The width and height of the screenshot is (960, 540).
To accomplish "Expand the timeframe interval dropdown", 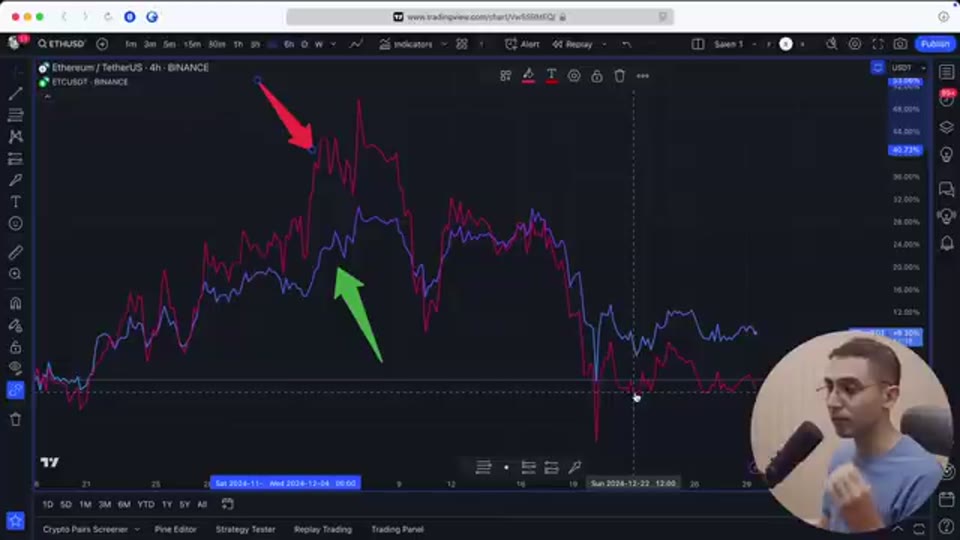I will [x=333, y=44].
